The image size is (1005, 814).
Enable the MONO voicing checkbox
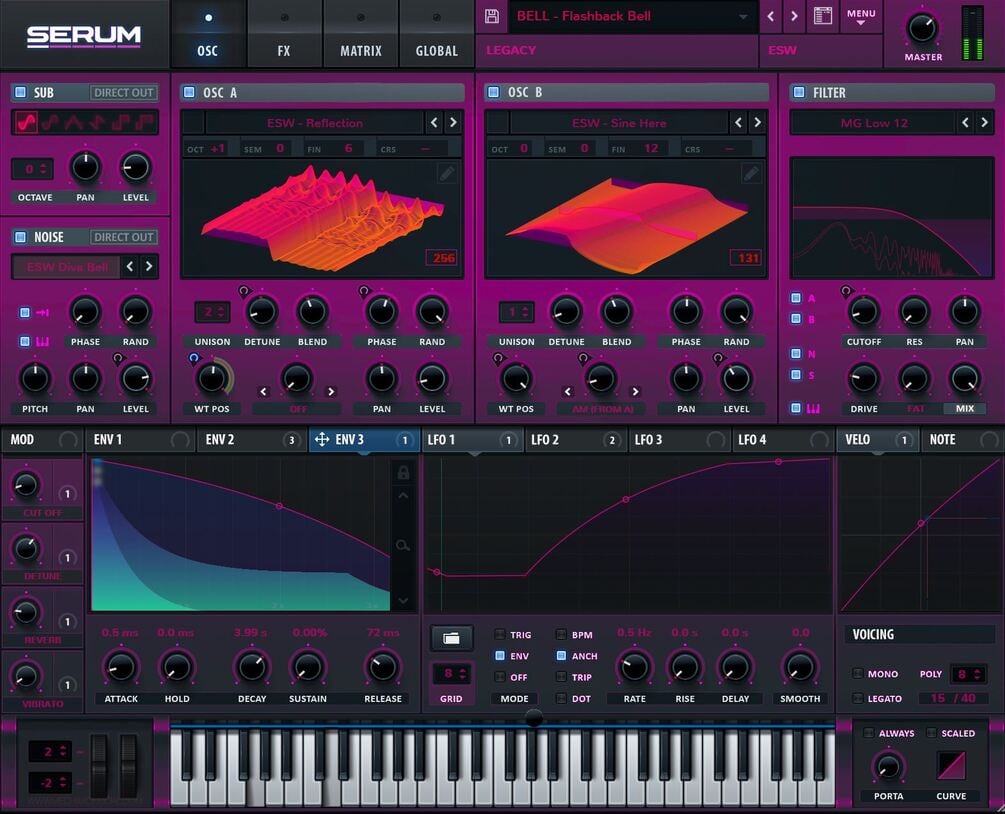[858, 673]
